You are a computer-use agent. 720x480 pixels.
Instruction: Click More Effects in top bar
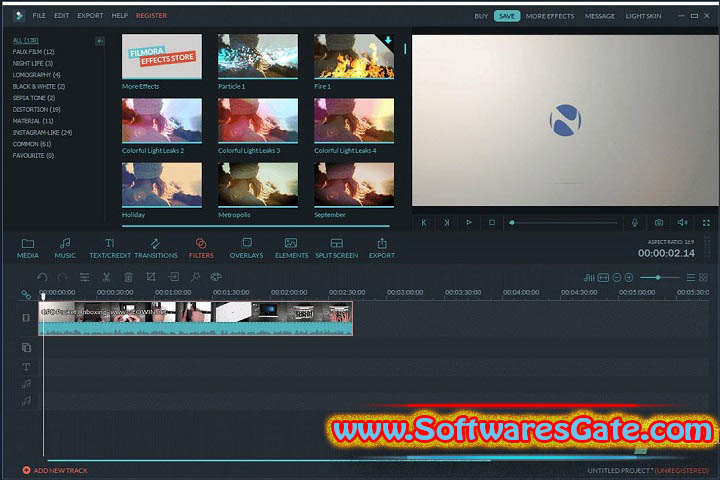tap(550, 16)
